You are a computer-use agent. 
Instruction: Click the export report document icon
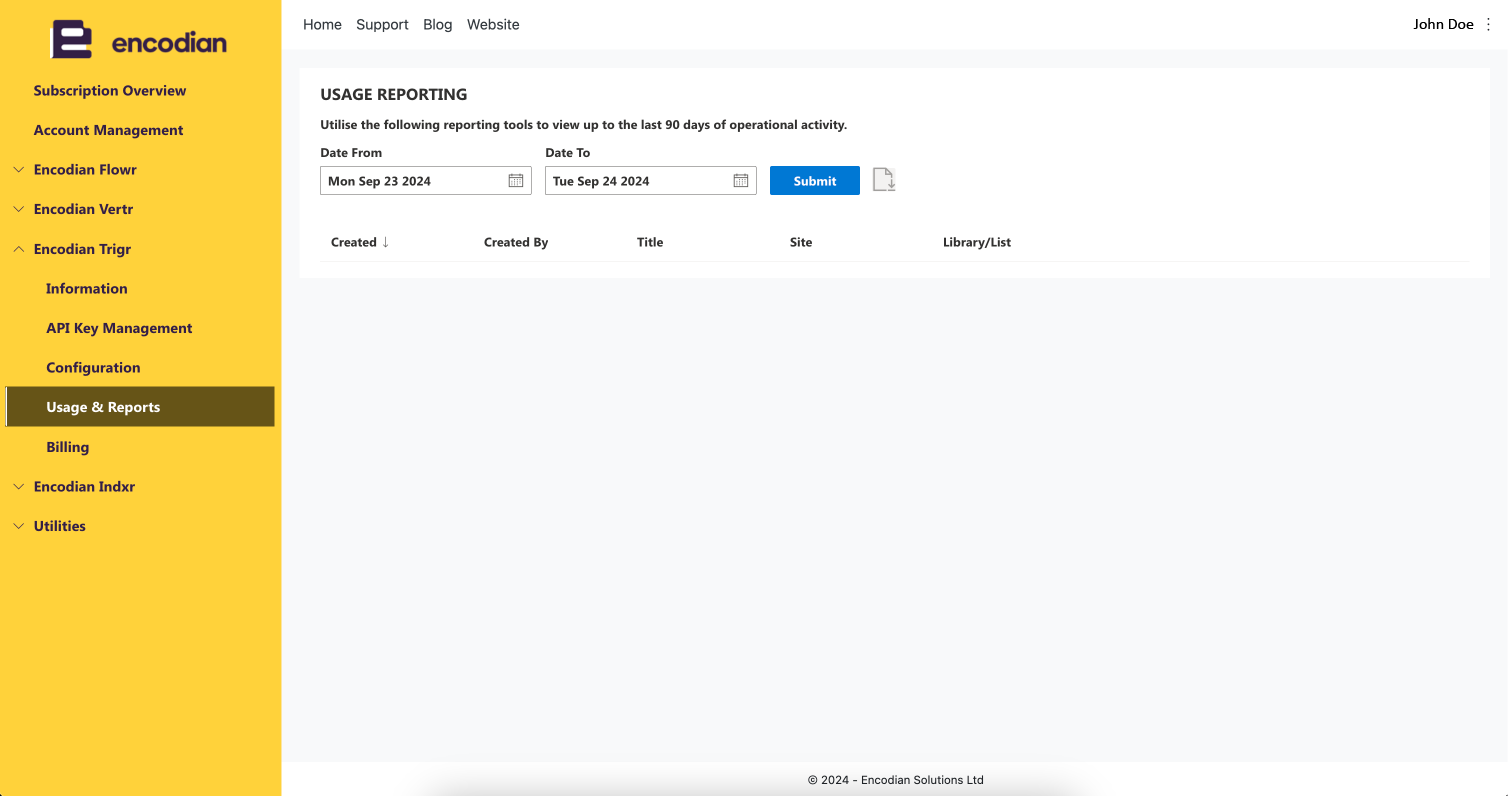[884, 180]
